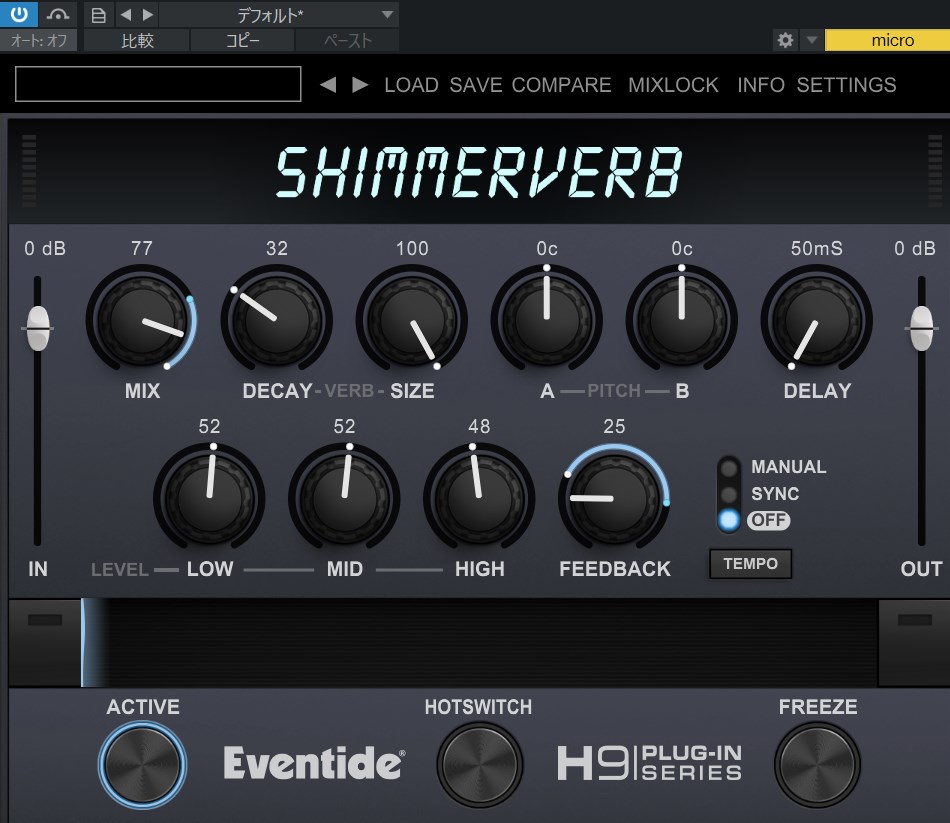950x823 pixels.
Task: Open the SETTINGS menu
Action: point(846,85)
